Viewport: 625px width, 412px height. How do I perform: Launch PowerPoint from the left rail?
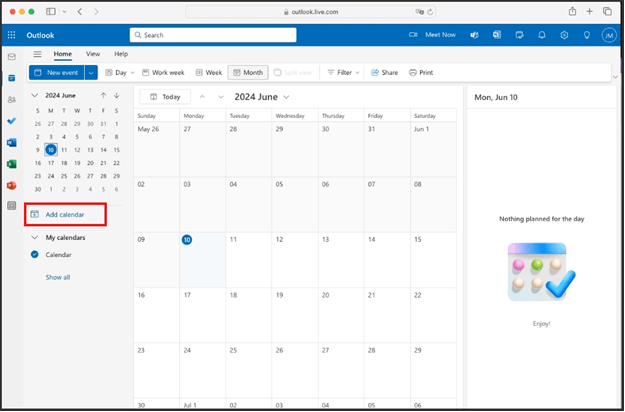pyautogui.click(x=12, y=185)
